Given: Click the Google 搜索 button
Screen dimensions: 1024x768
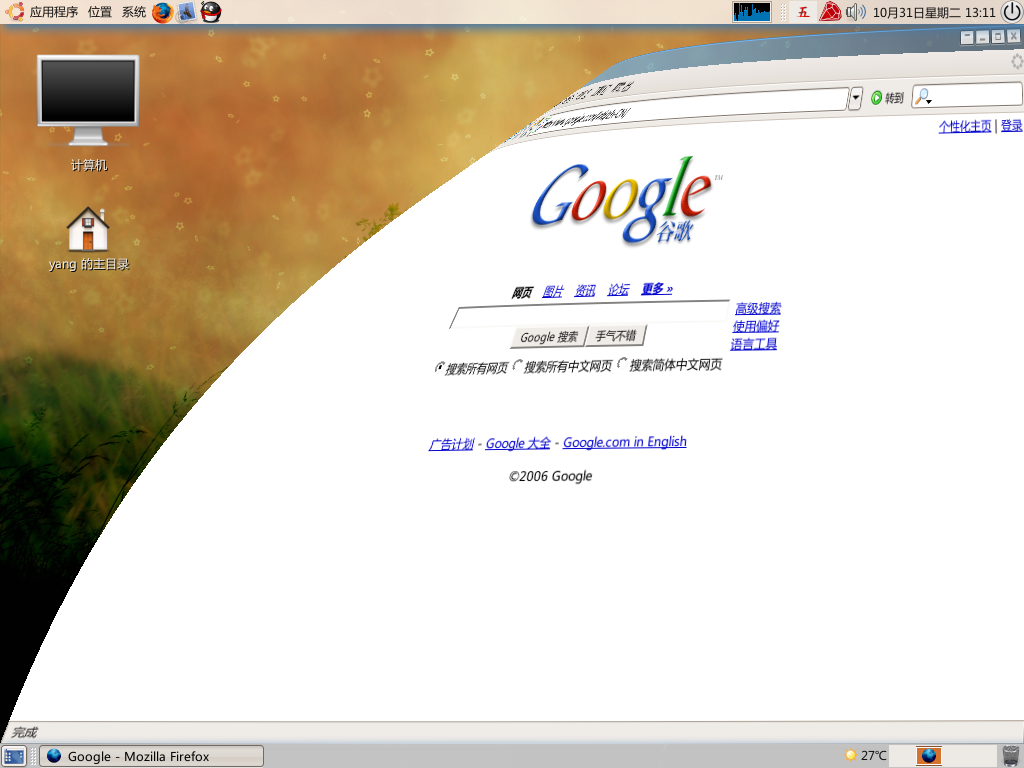Looking at the screenshot, I should point(549,337).
